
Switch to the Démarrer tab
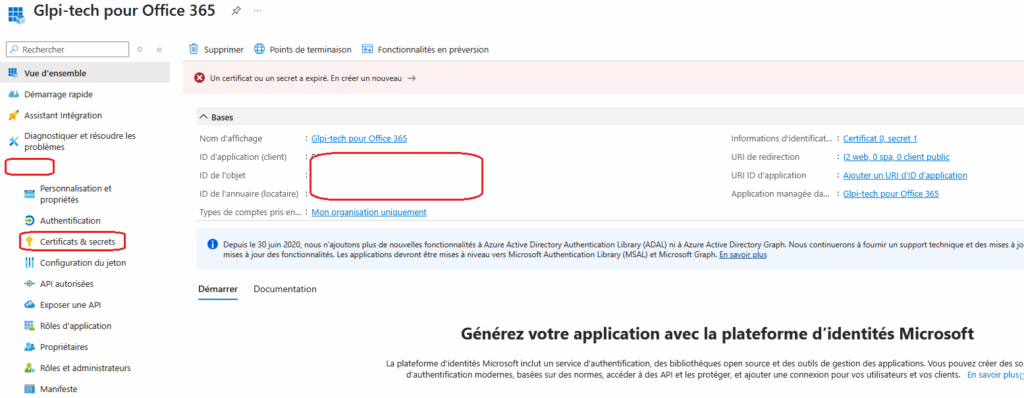pyautogui.click(x=217, y=289)
